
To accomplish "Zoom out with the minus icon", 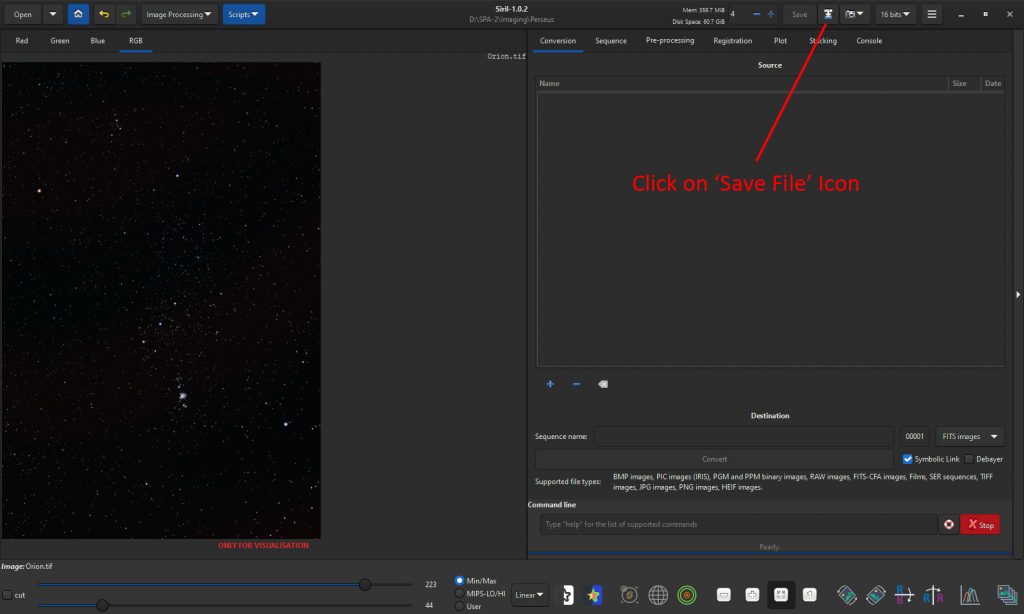I will (x=724, y=594).
